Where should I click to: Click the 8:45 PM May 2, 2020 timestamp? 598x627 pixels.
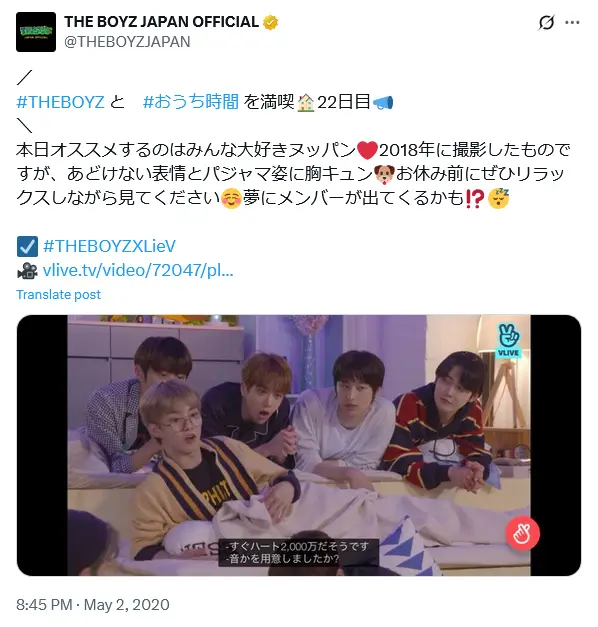click(93, 605)
